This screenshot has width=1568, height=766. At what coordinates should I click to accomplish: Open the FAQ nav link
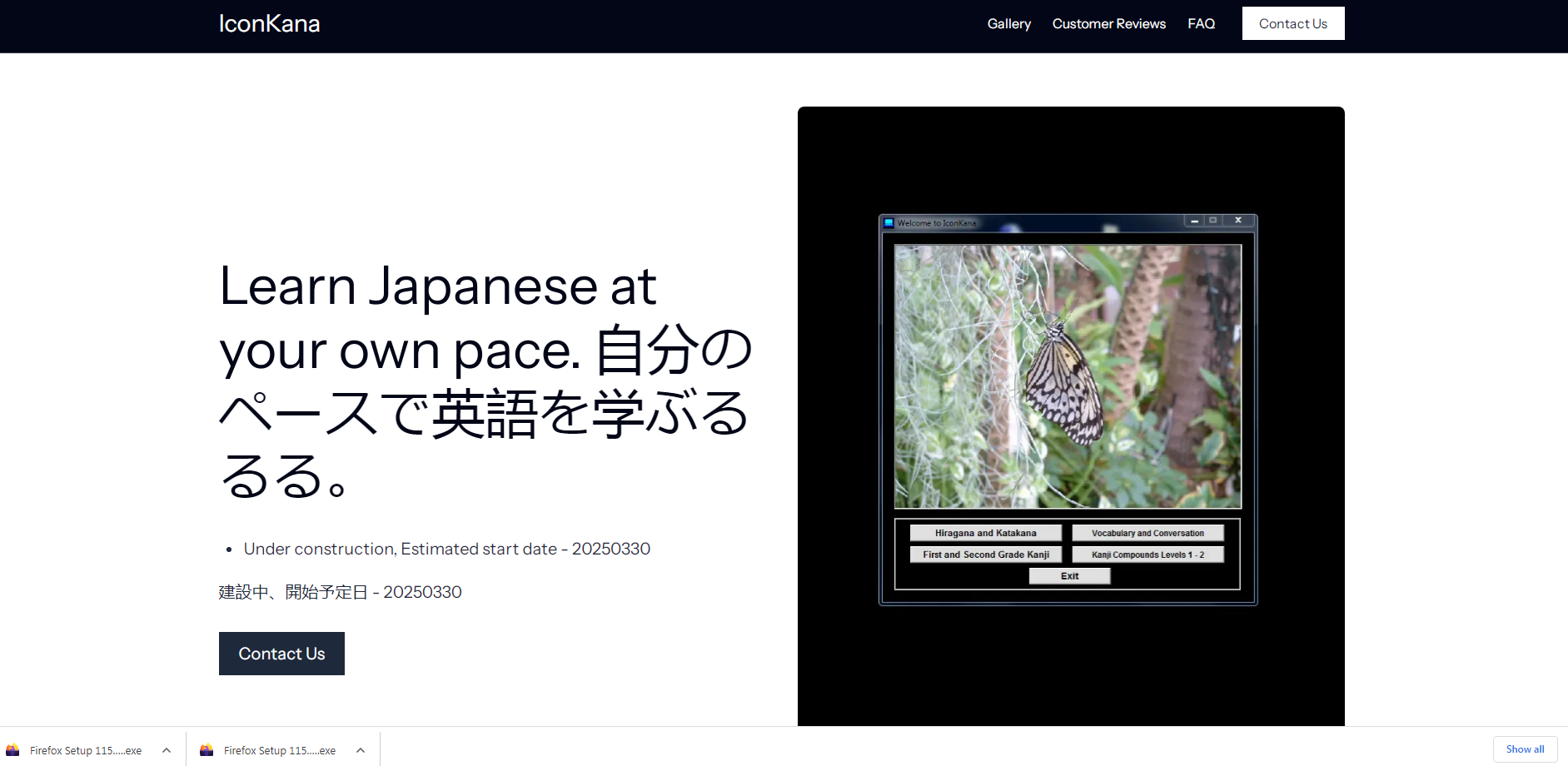pyautogui.click(x=1201, y=23)
